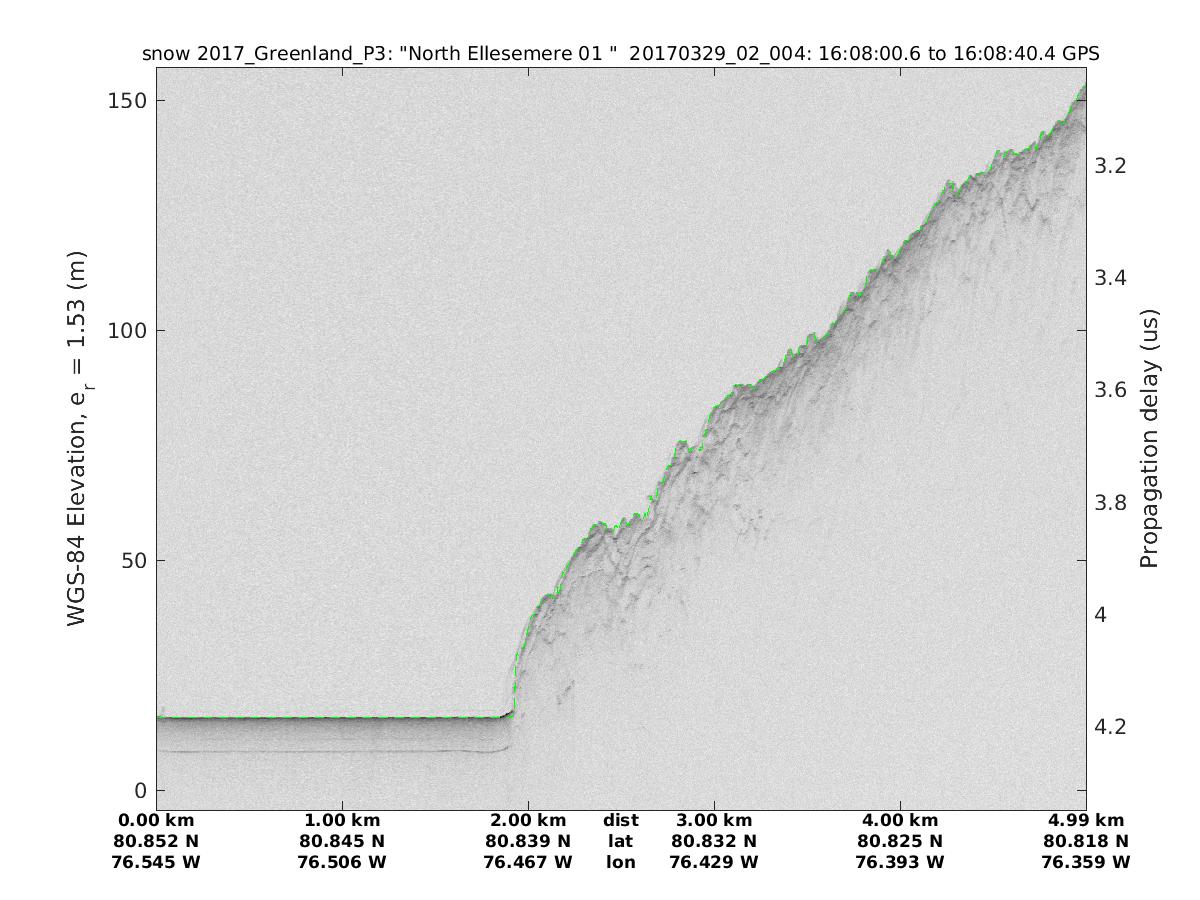
Task: Click the 'dist' legend label
Action: click(620, 821)
